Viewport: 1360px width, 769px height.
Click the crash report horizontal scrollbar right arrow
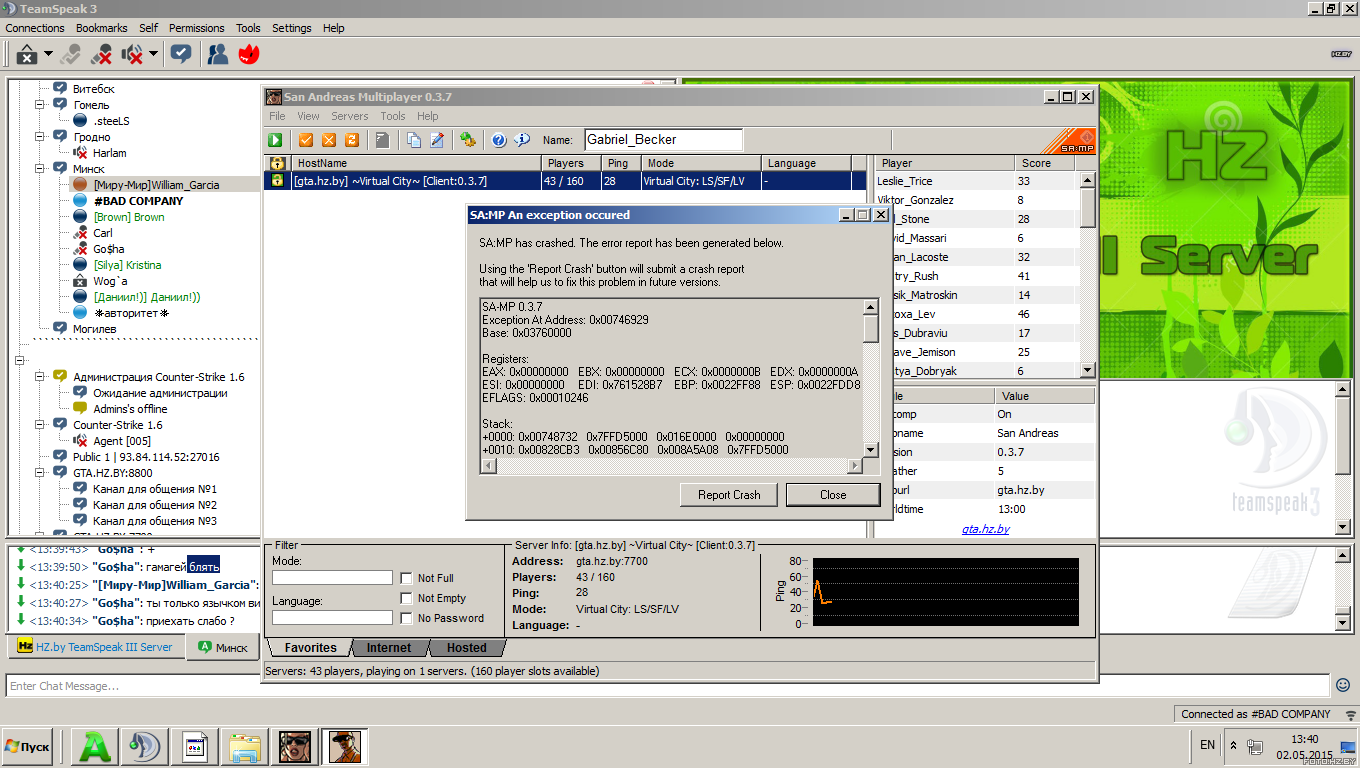(855, 466)
